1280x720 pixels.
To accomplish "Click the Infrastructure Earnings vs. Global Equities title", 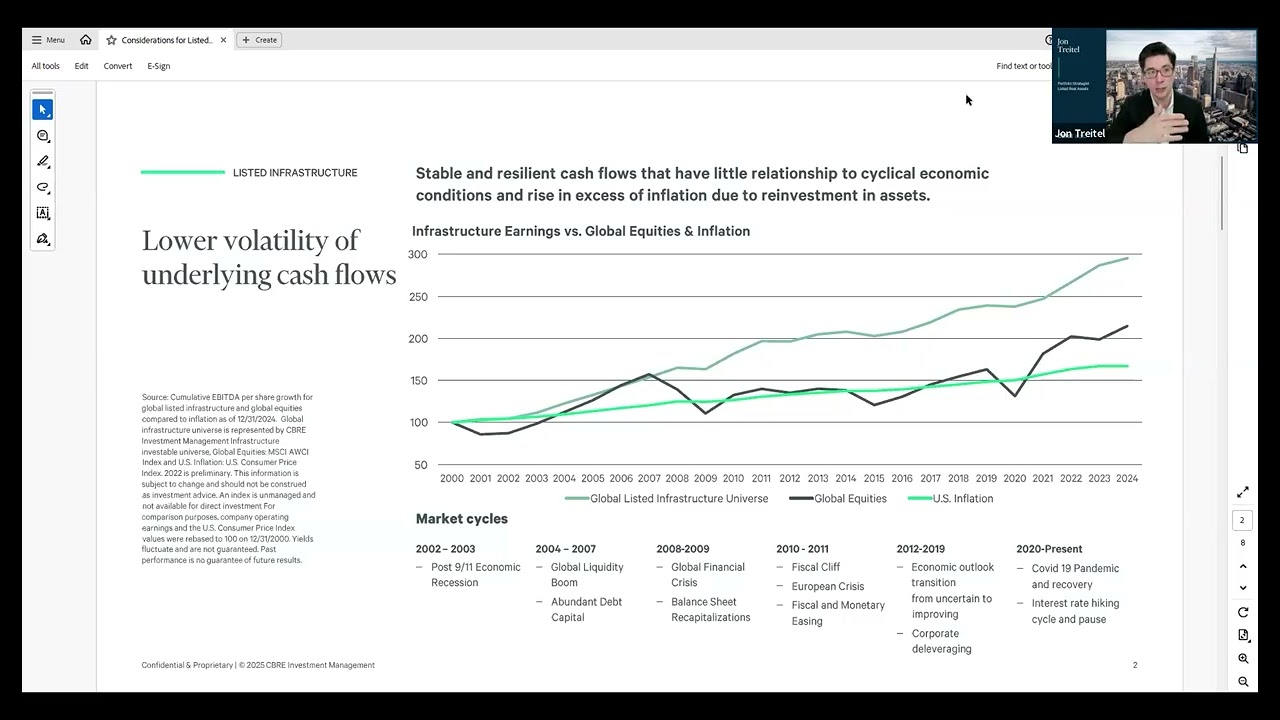I will coord(581,231).
